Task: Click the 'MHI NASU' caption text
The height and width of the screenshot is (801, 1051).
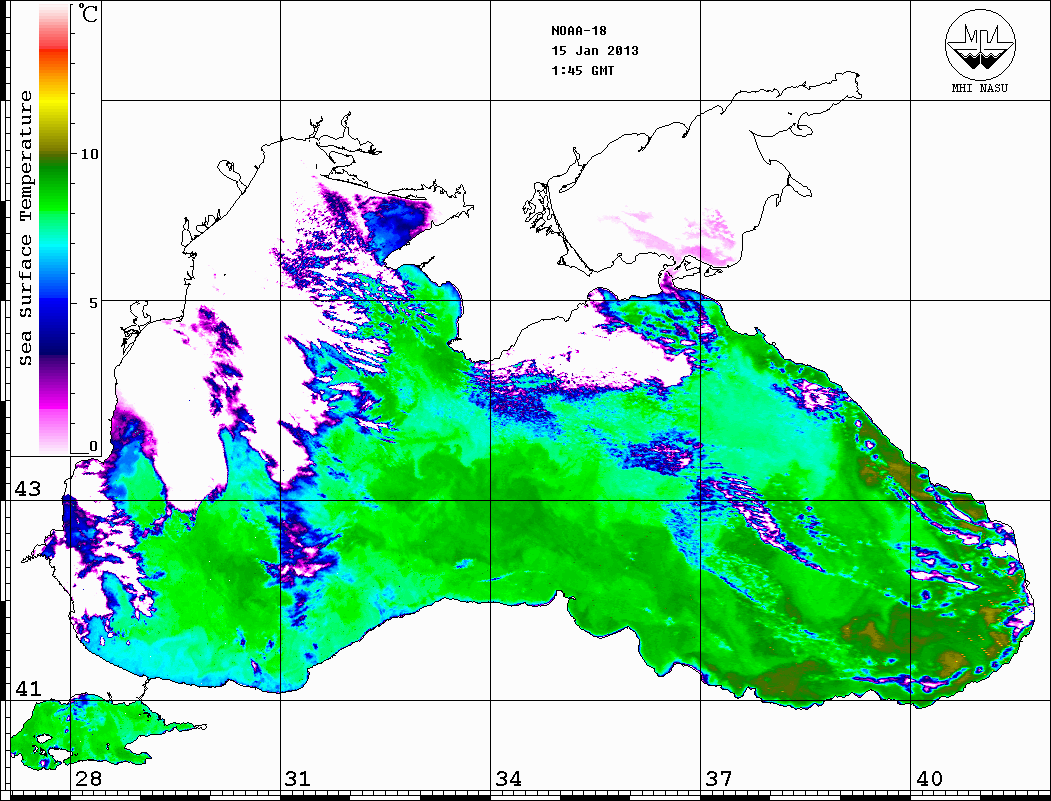Action: (x=980, y=88)
